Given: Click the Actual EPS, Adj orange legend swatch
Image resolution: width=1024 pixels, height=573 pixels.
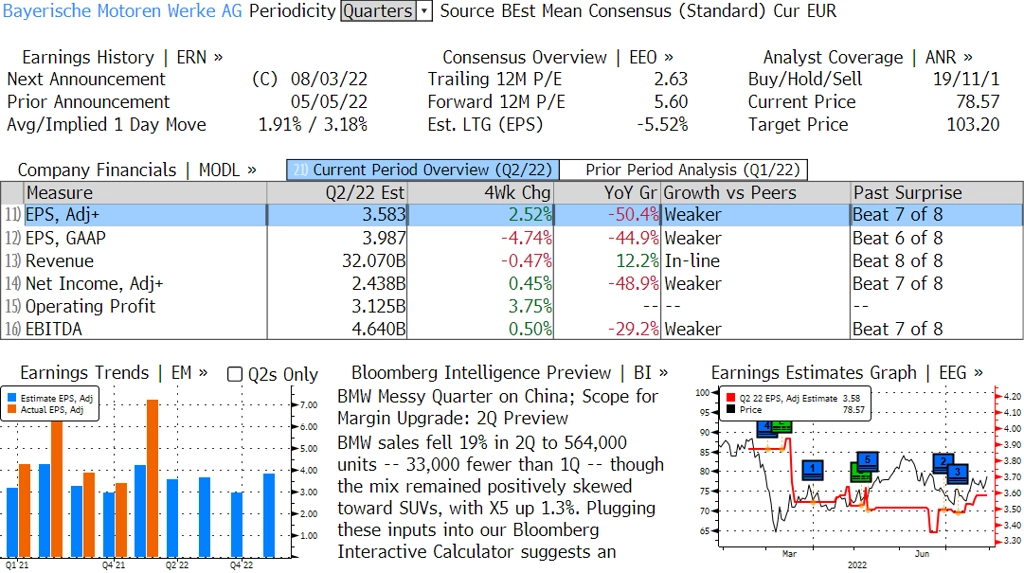Looking at the screenshot, I should click(12, 410).
